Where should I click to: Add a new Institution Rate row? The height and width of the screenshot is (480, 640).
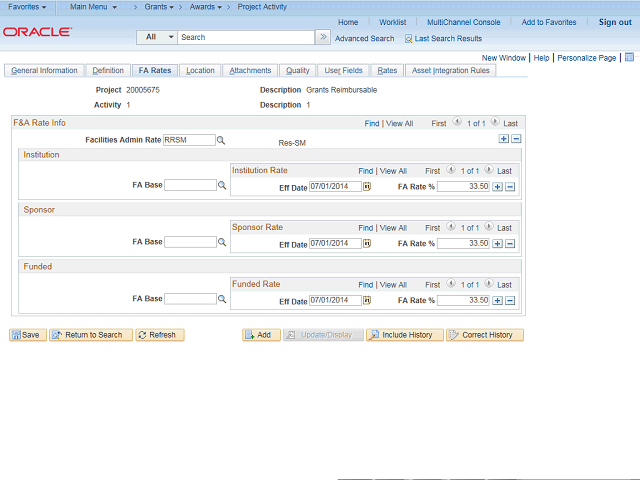(x=497, y=187)
